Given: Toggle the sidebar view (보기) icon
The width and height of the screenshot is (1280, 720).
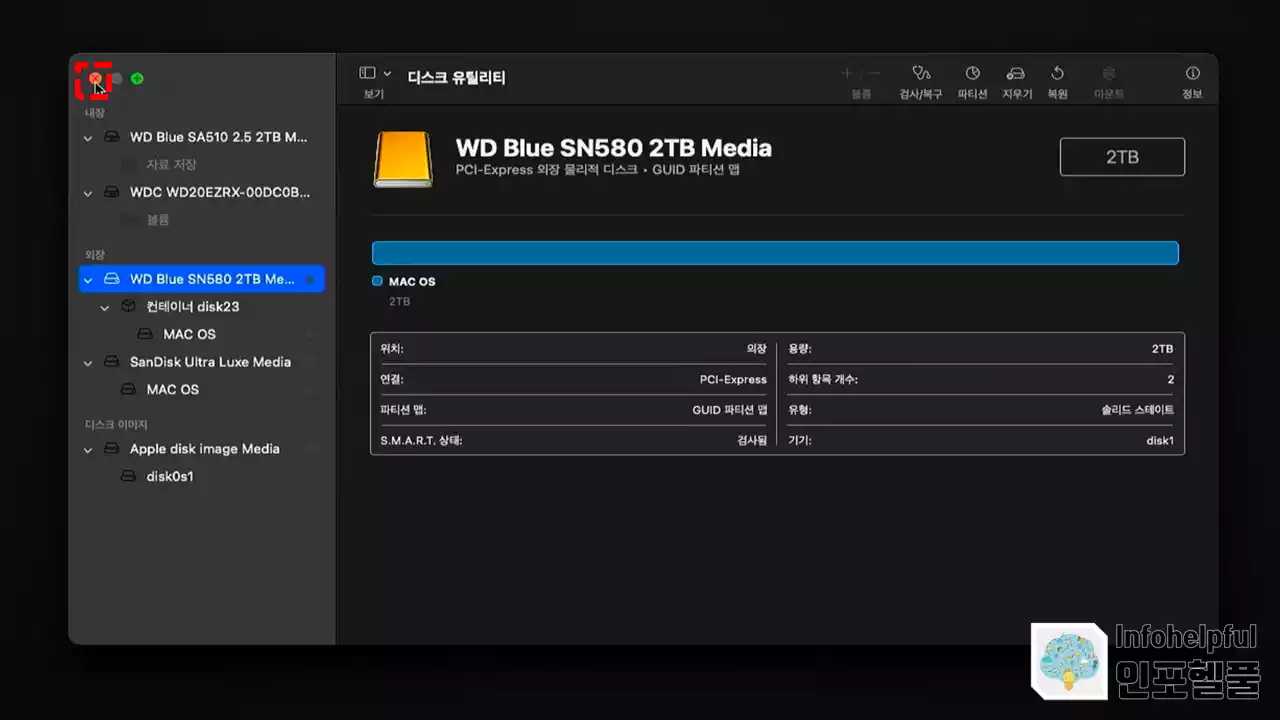Looking at the screenshot, I should click(x=367, y=73).
